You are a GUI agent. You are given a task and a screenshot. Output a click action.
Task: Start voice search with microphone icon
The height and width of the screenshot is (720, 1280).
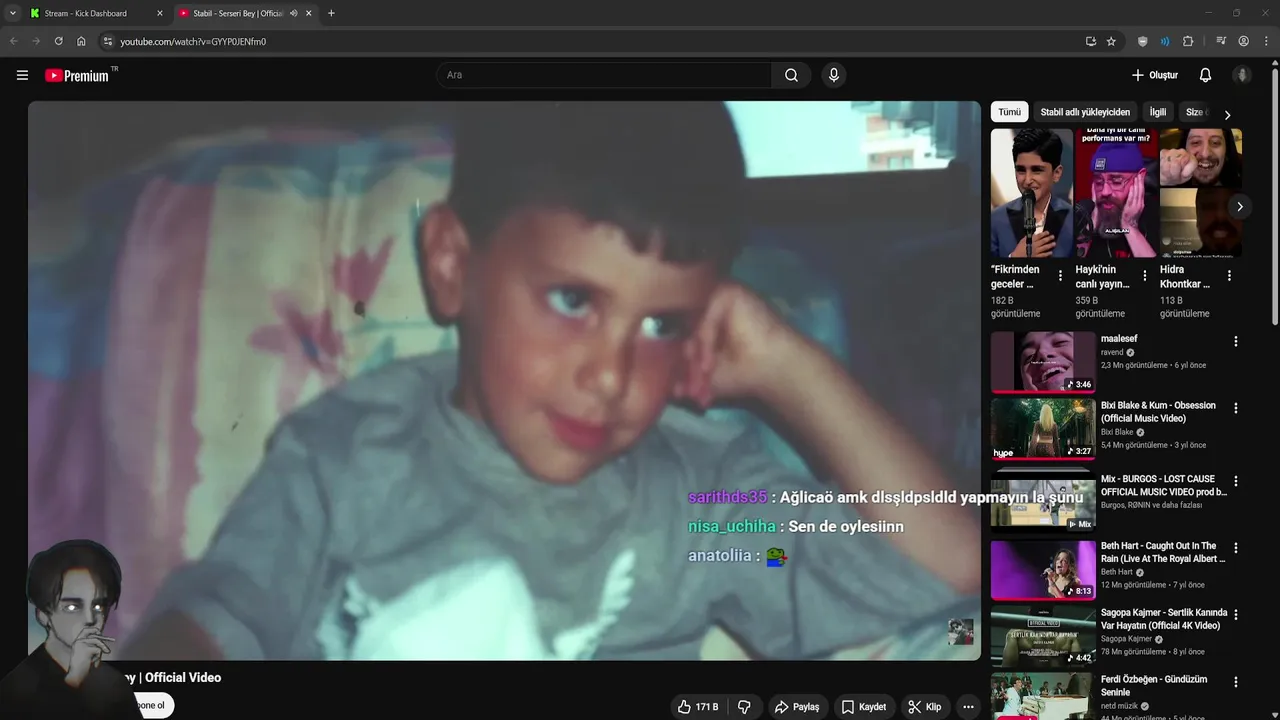coord(833,75)
